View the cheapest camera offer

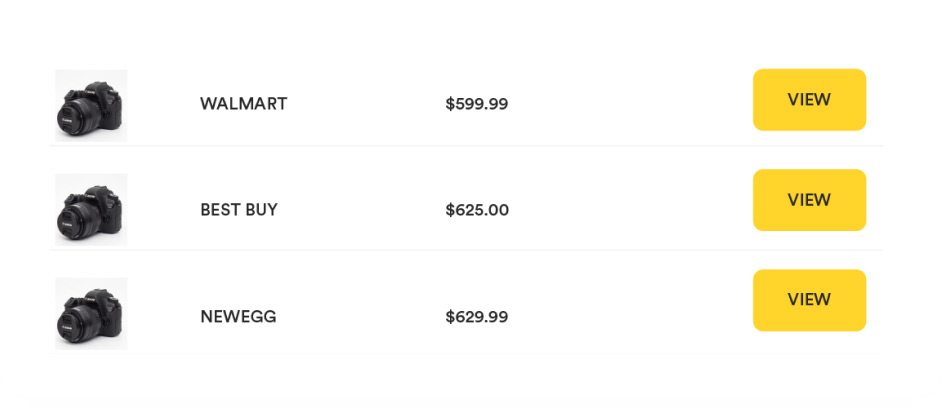809,100
